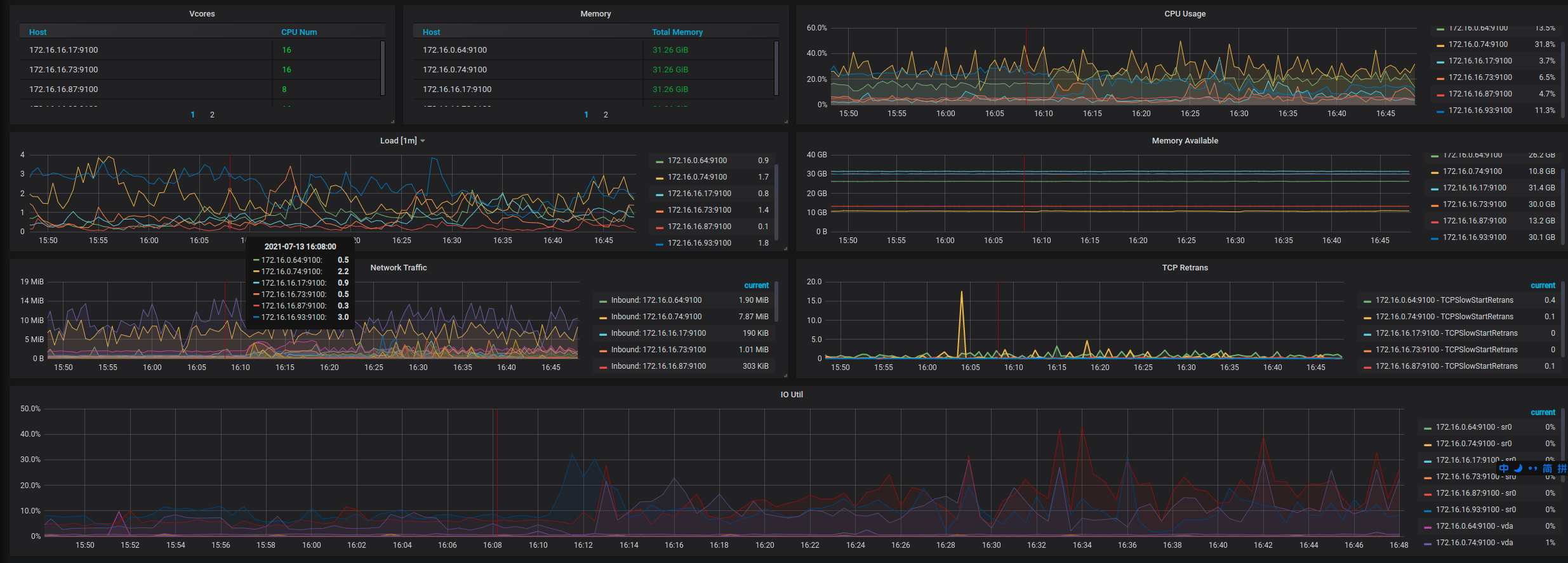Sort Network Traffic legend by current column
Image resolution: width=1568 pixels, height=563 pixels.
[x=756, y=286]
